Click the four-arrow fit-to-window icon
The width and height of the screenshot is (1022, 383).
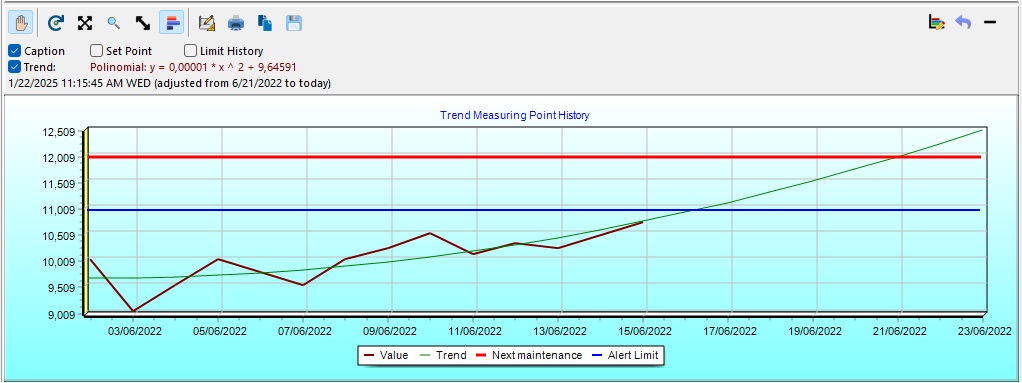click(85, 23)
